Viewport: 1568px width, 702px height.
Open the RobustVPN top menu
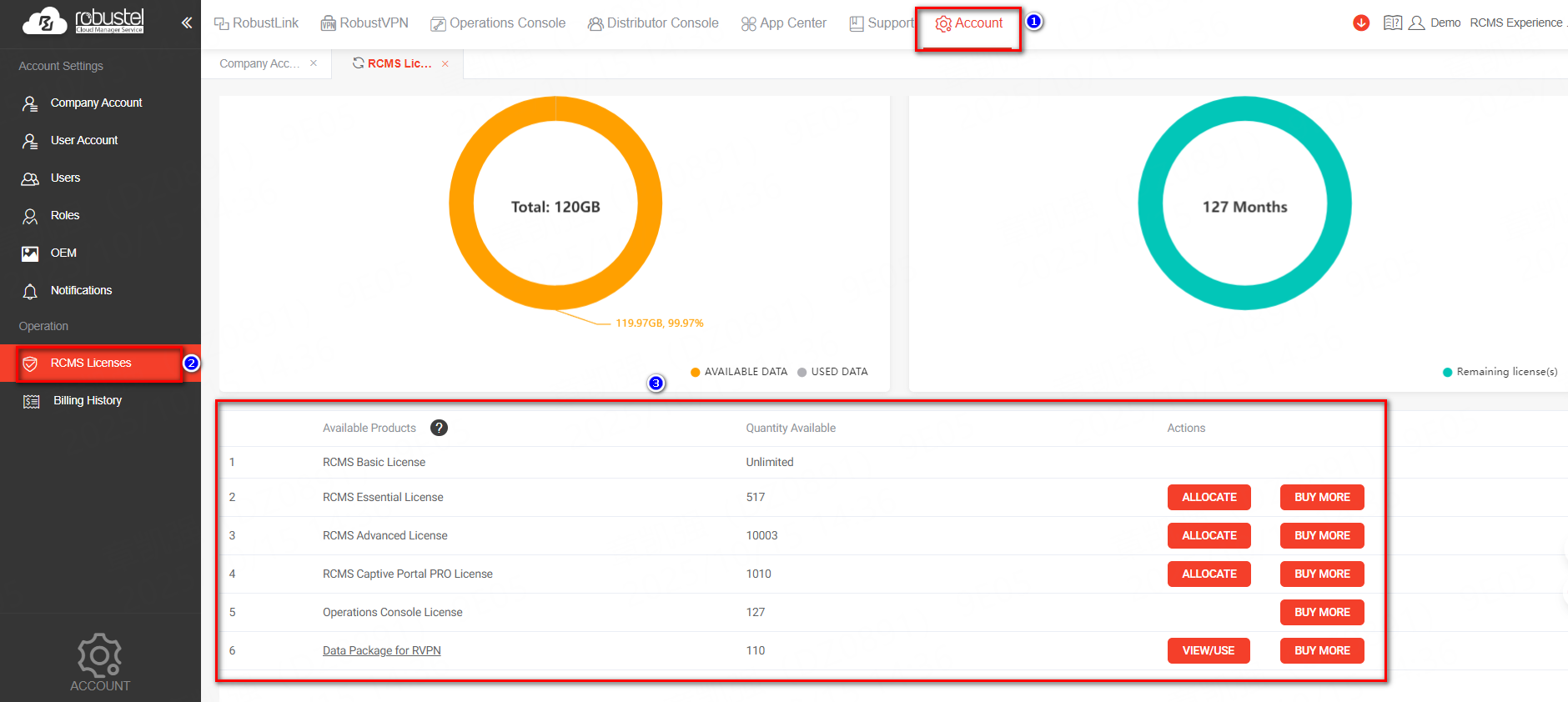[x=364, y=23]
